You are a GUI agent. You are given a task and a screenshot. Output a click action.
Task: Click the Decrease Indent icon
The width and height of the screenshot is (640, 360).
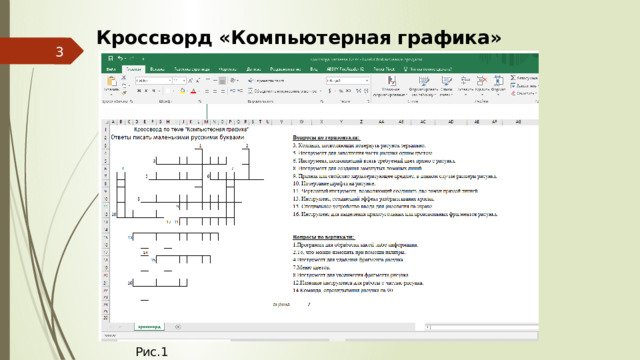coord(232,91)
